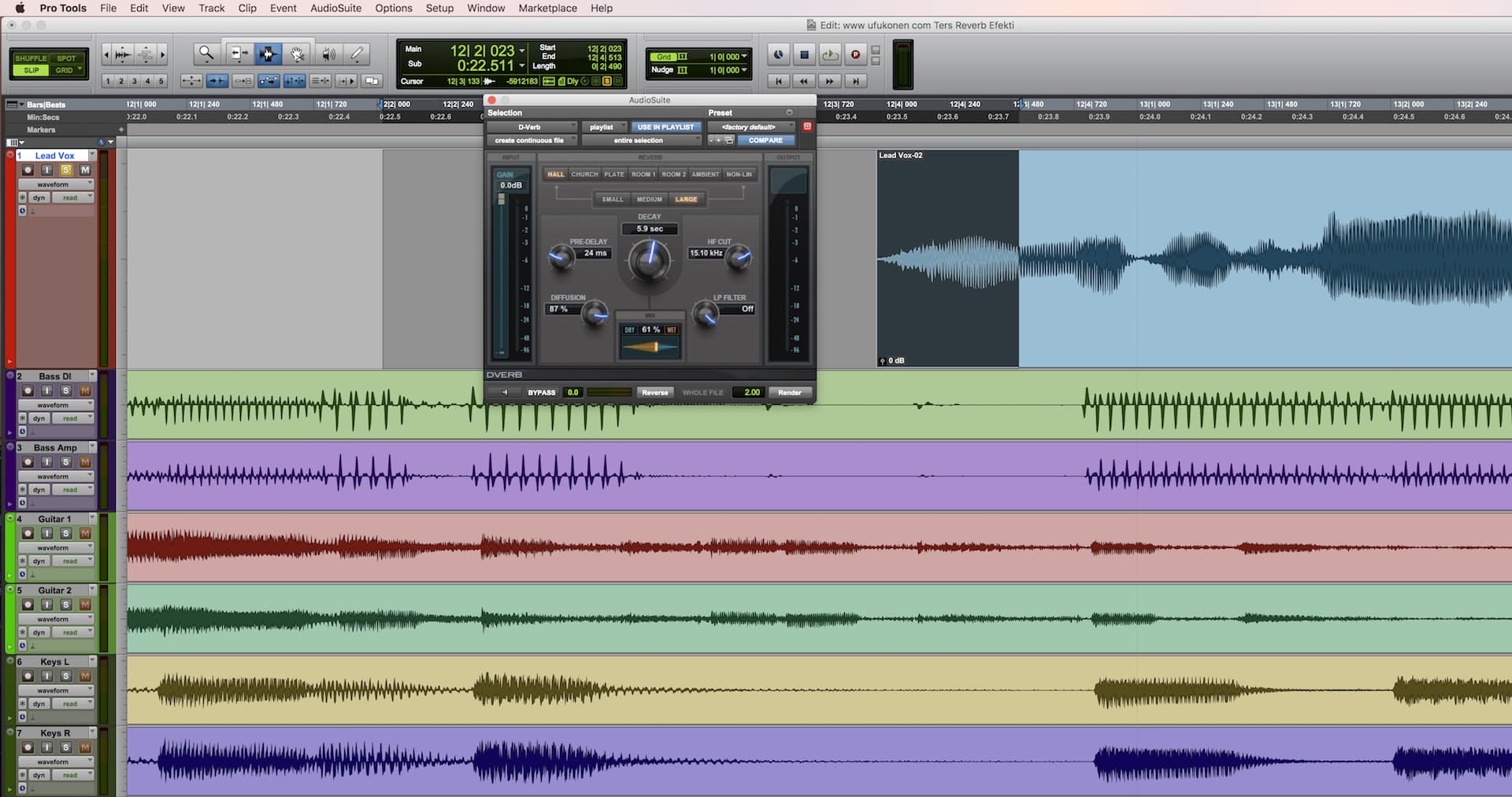Select the Zoomer magnifying glass tool
Screen dimensions: 1512x797
click(206, 54)
